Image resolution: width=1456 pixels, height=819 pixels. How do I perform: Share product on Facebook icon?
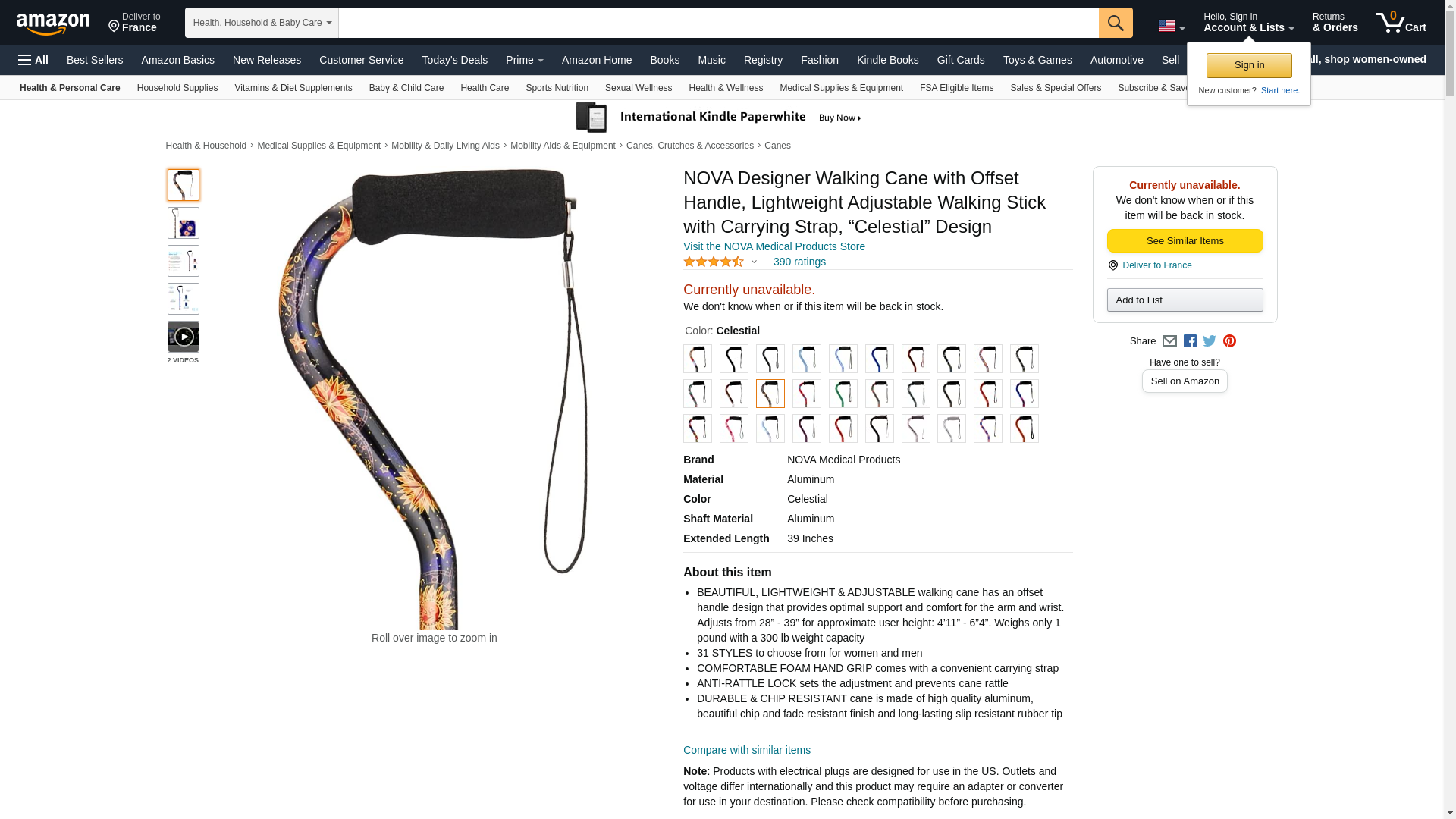tap(1190, 341)
